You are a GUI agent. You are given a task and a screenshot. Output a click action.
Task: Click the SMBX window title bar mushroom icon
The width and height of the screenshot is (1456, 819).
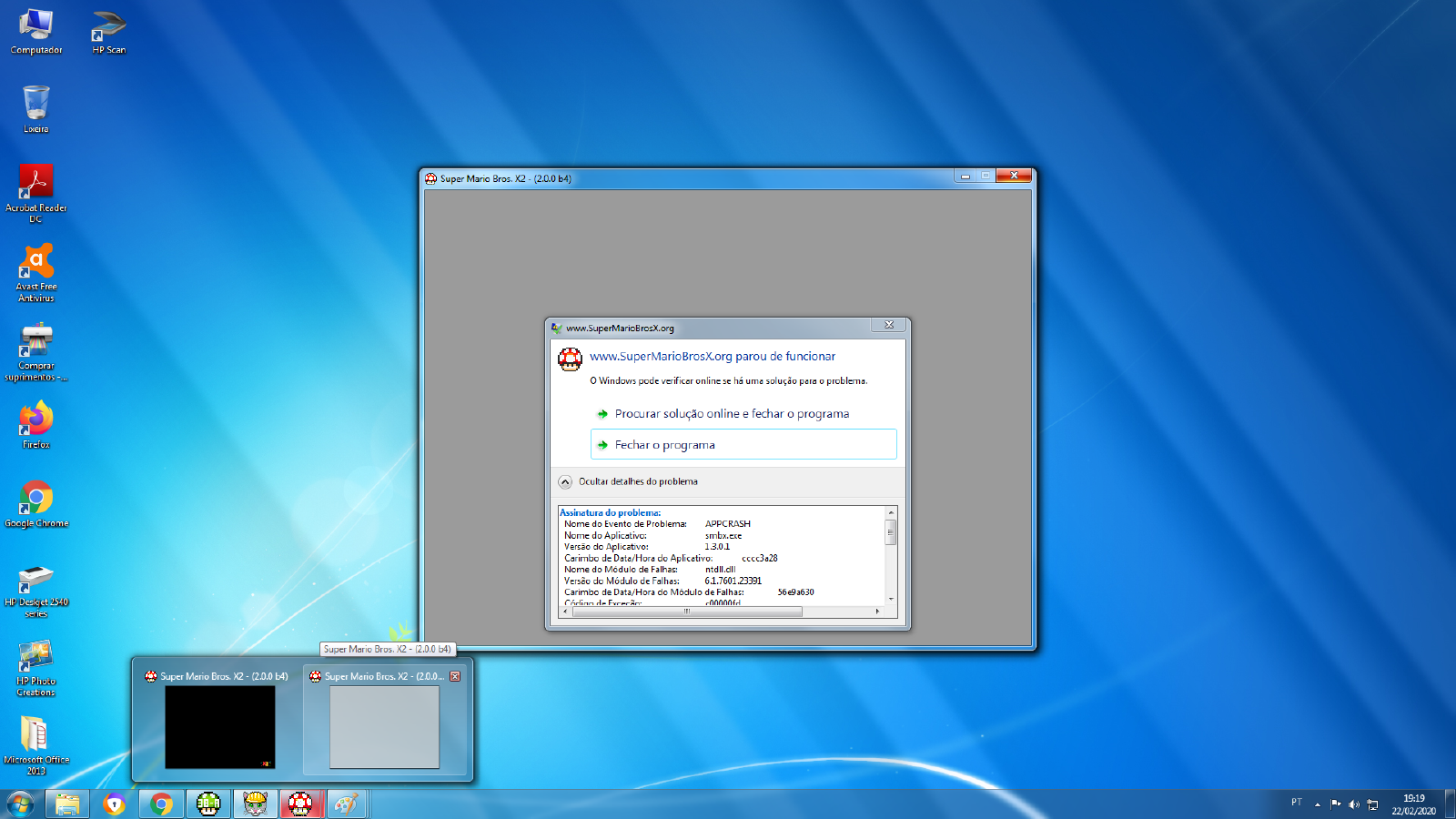pyautogui.click(x=431, y=178)
